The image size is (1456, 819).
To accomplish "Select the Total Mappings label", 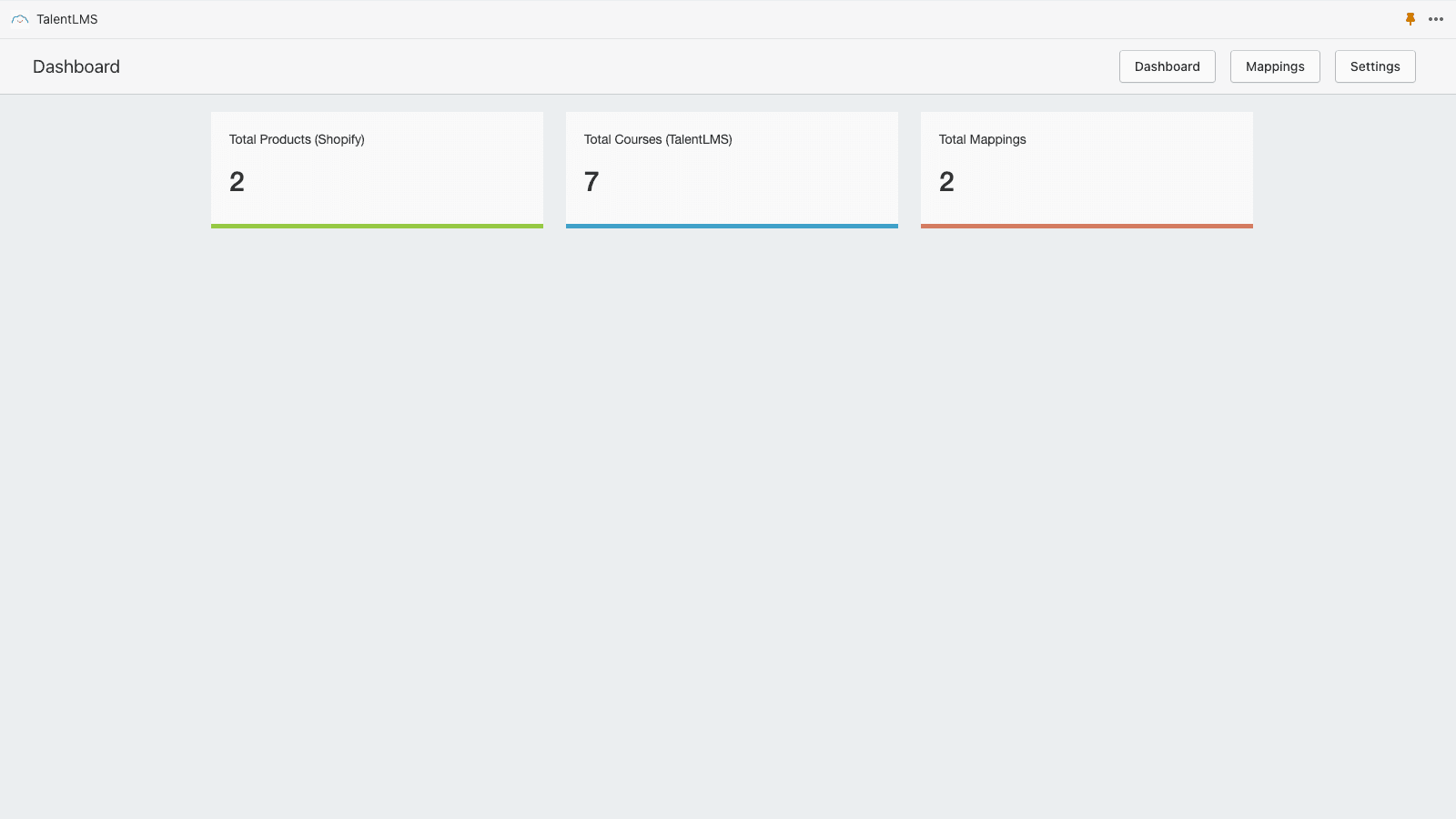I will pyautogui.click(x=982, y=139).
